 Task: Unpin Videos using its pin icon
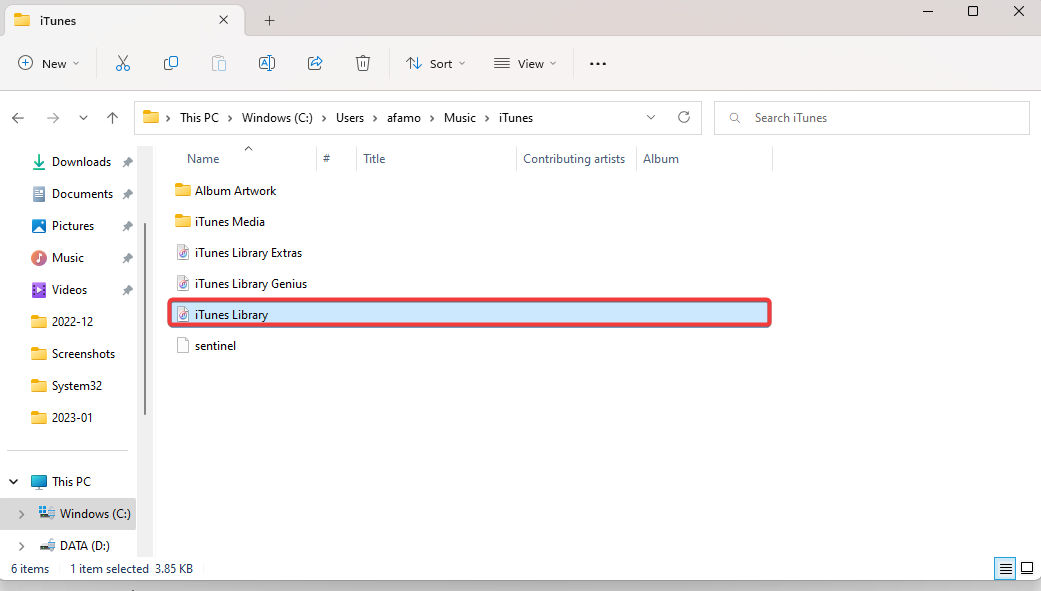point(127,290)
